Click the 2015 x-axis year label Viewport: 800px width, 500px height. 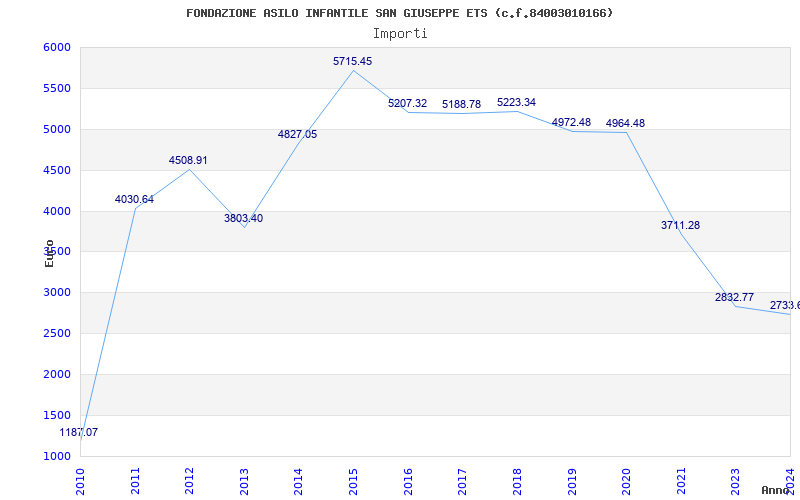pyautogui.click(x=353, y=482)
